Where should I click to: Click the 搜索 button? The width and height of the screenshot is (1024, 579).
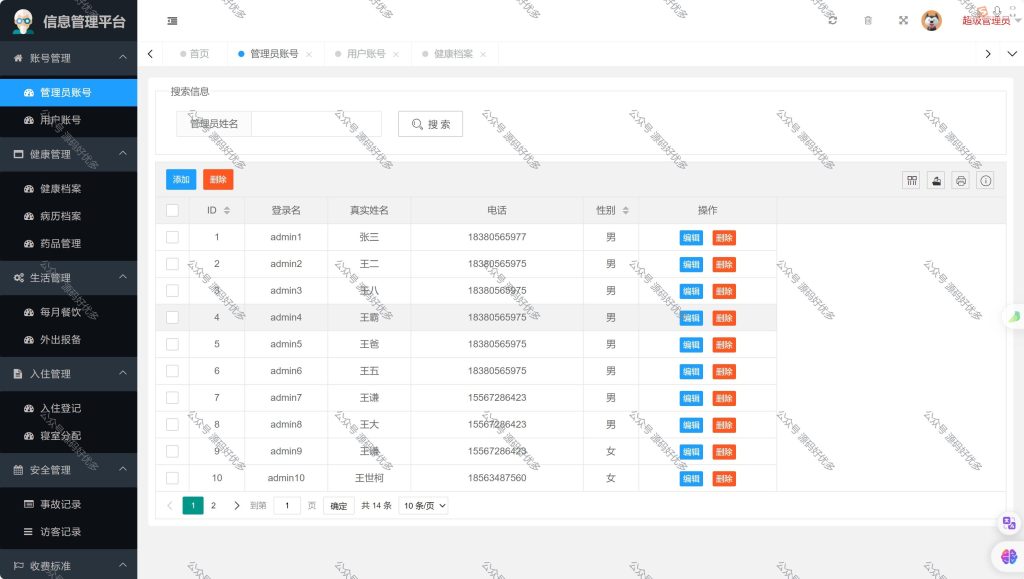tap(430, 124)
